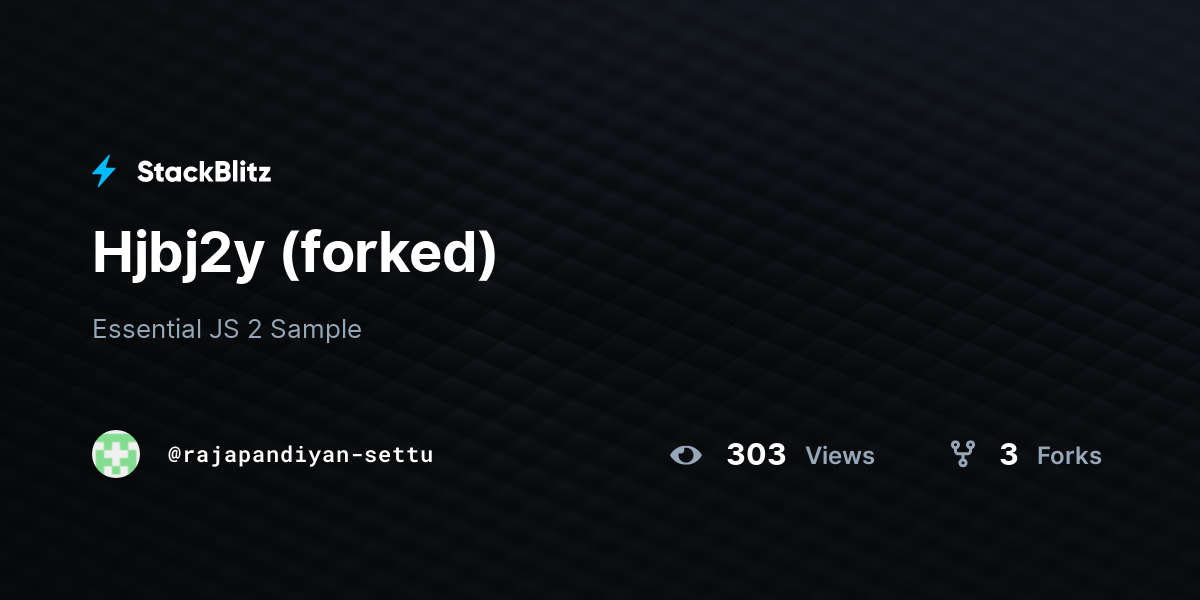Select the "Hjbj2y" name in the title
The image size is (1200, 600).
[178, 256]
